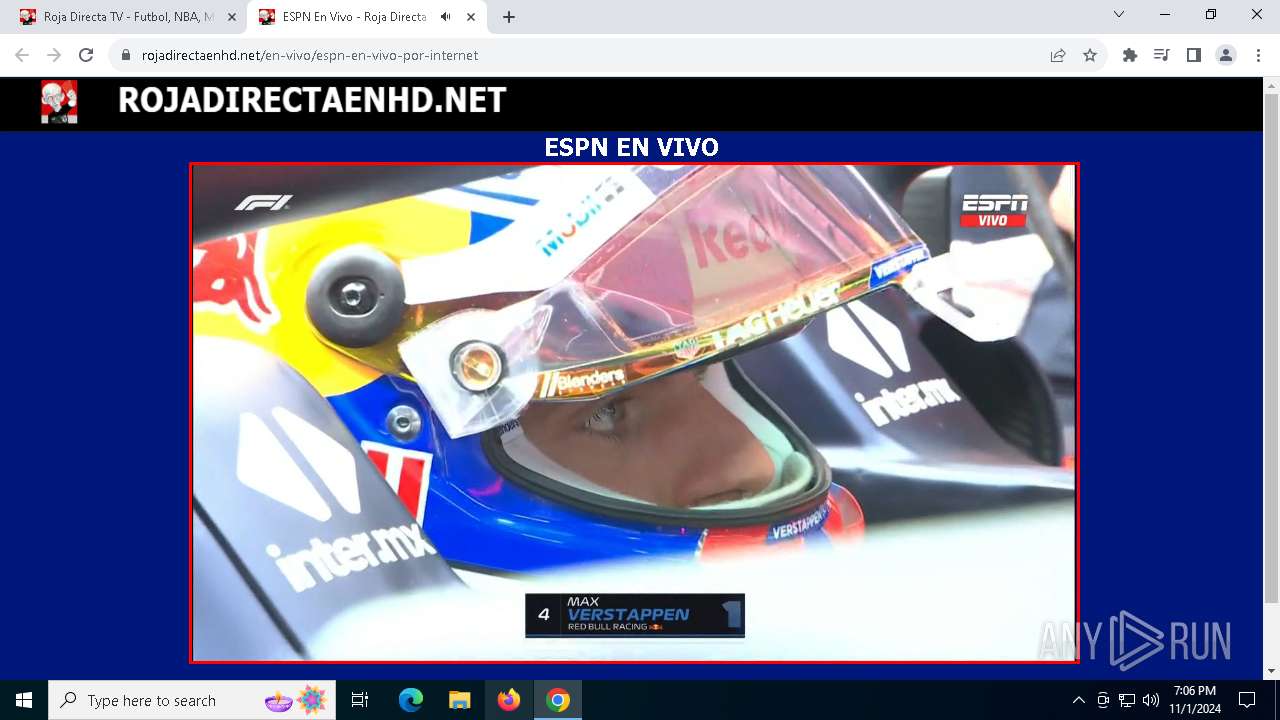This screenshot has width=1280, height=720.
Task: Go back to the previous page
Action: (x=22, y=56)
